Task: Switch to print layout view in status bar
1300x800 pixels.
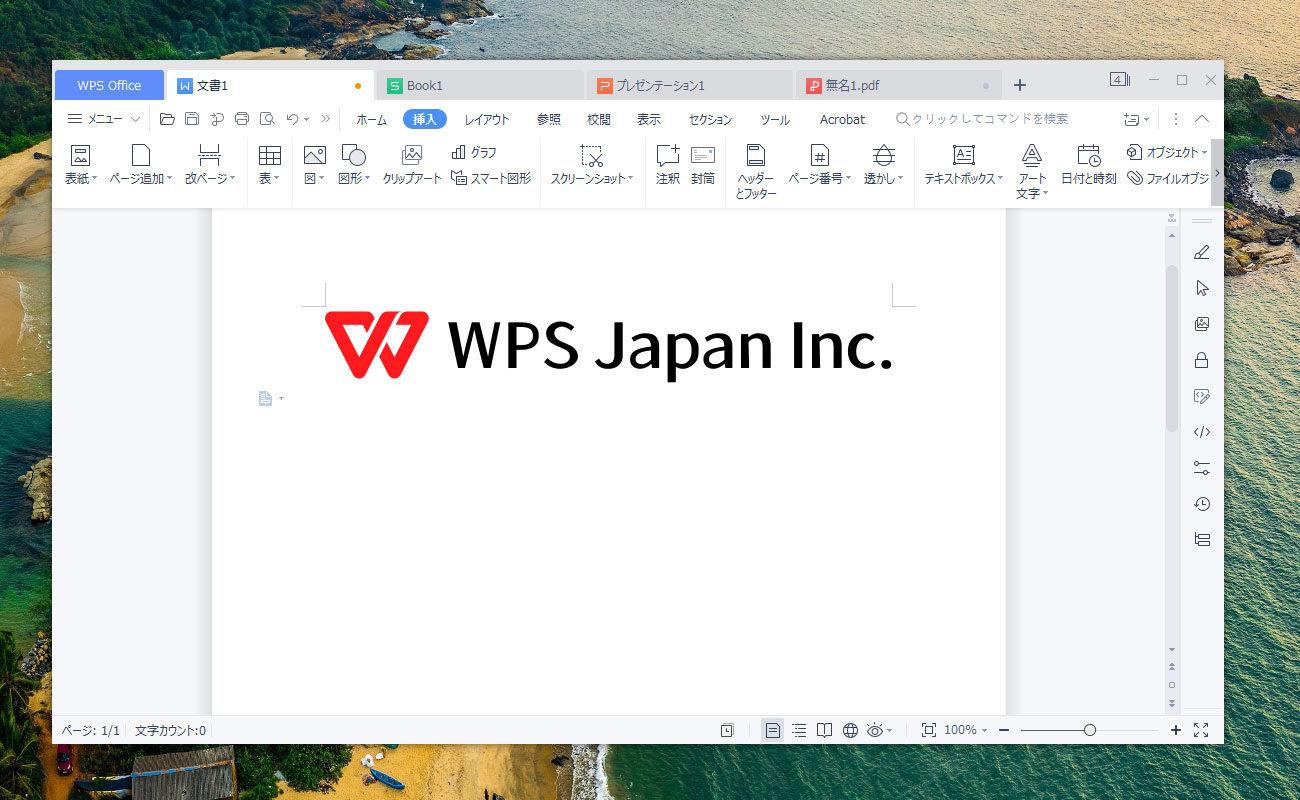Action: coord(773,730)
